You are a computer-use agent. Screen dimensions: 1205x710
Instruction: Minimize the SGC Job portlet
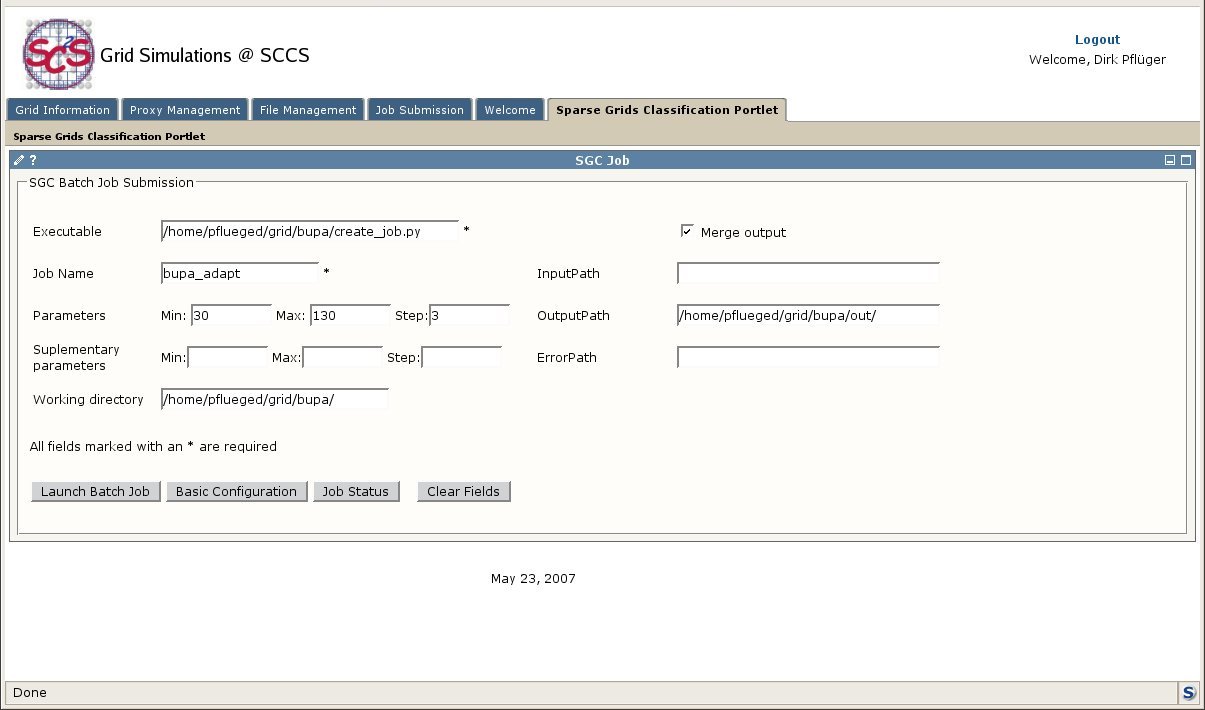point(1170,160)
